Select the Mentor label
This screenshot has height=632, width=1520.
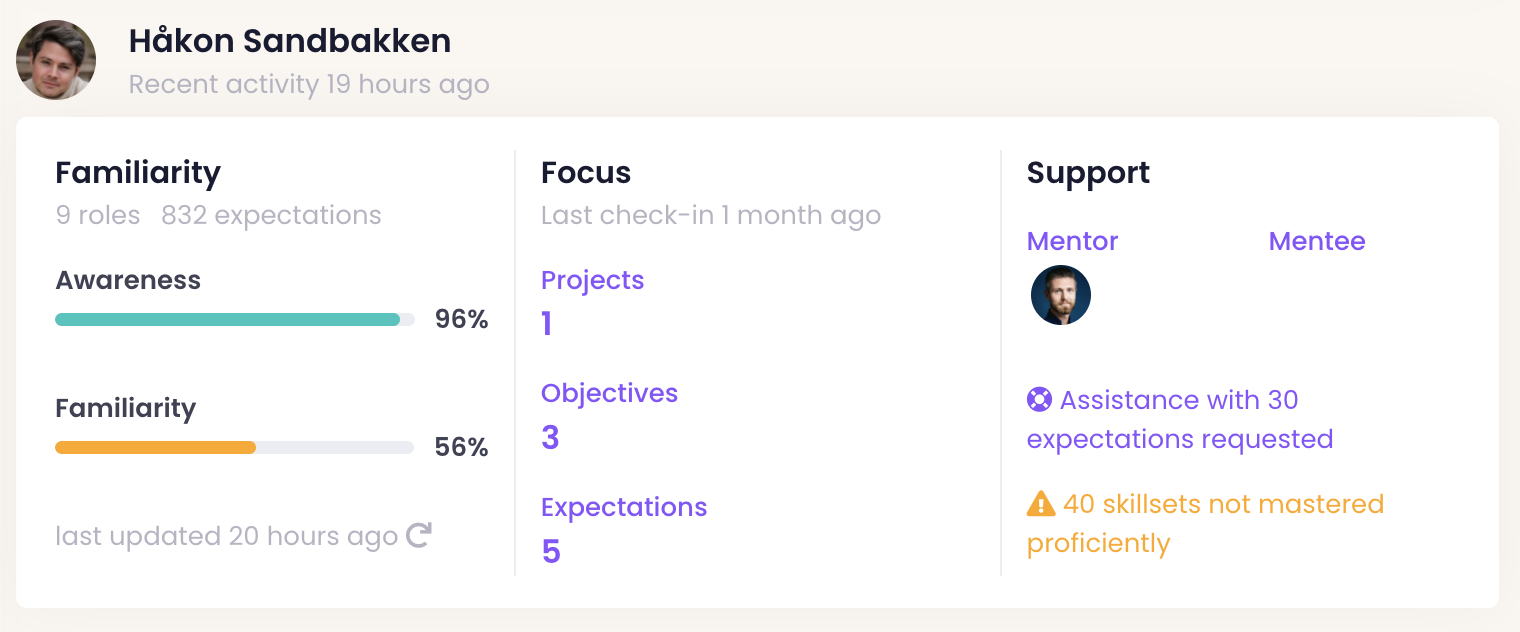click(1072, 241)
